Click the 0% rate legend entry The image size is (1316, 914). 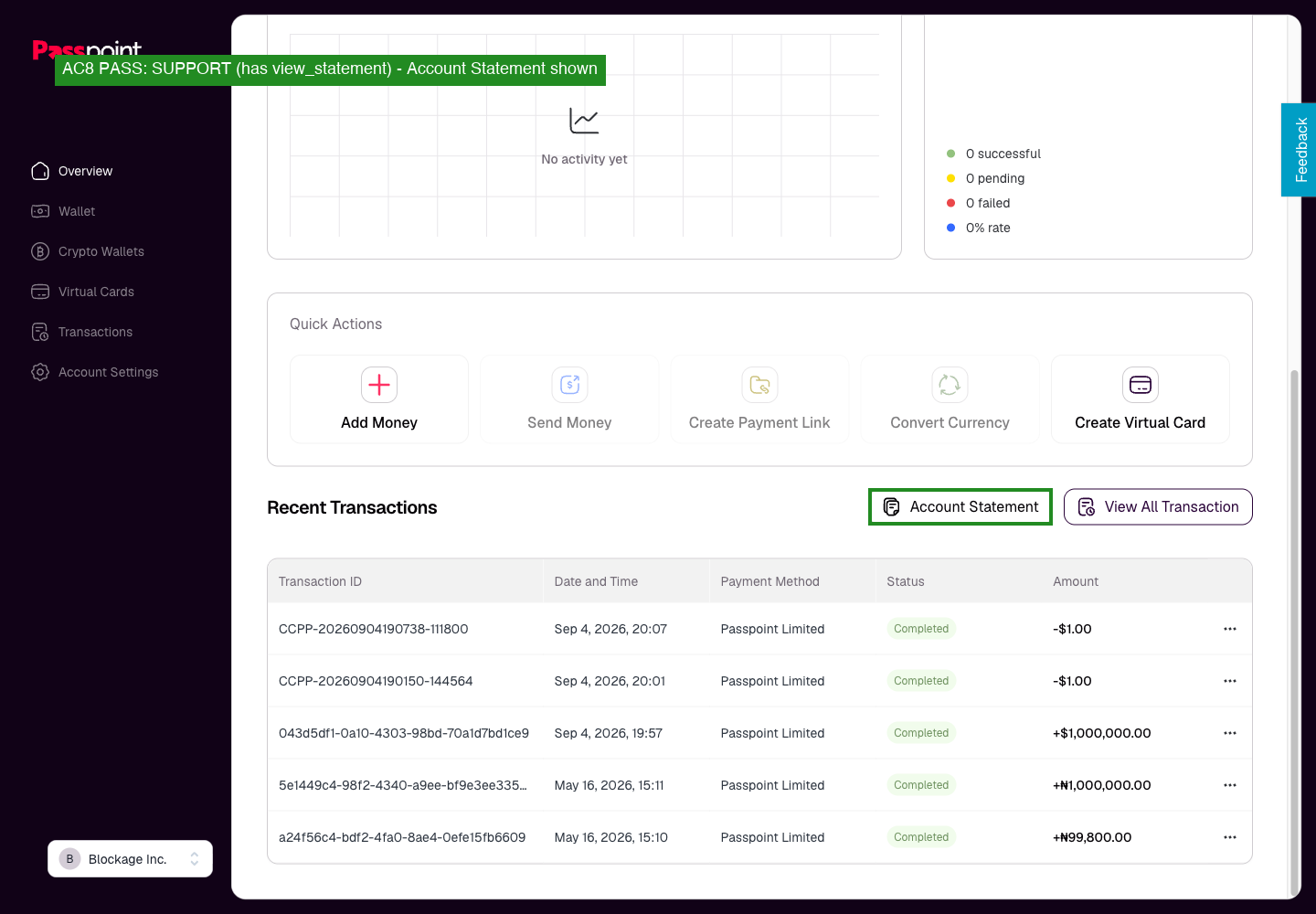click(978, 228)
